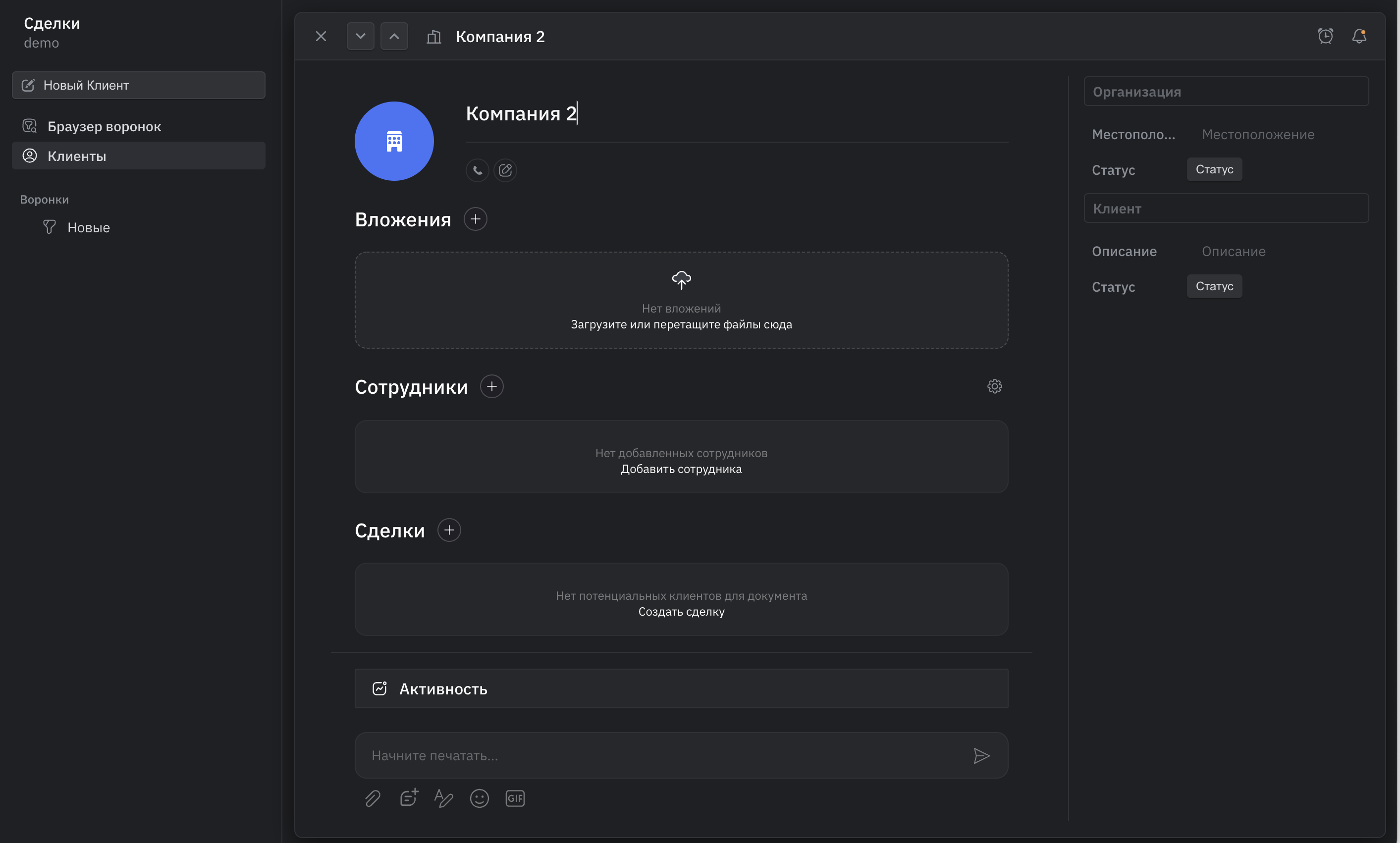Attach a file with paperclip icon
1400x843 pixels.
click(372, 798)
